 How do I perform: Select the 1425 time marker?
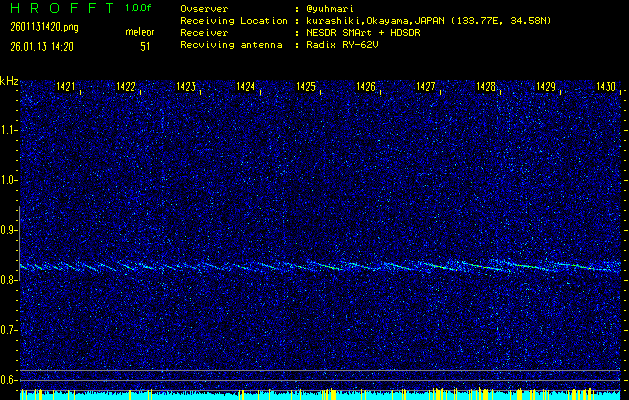[306, 87]
